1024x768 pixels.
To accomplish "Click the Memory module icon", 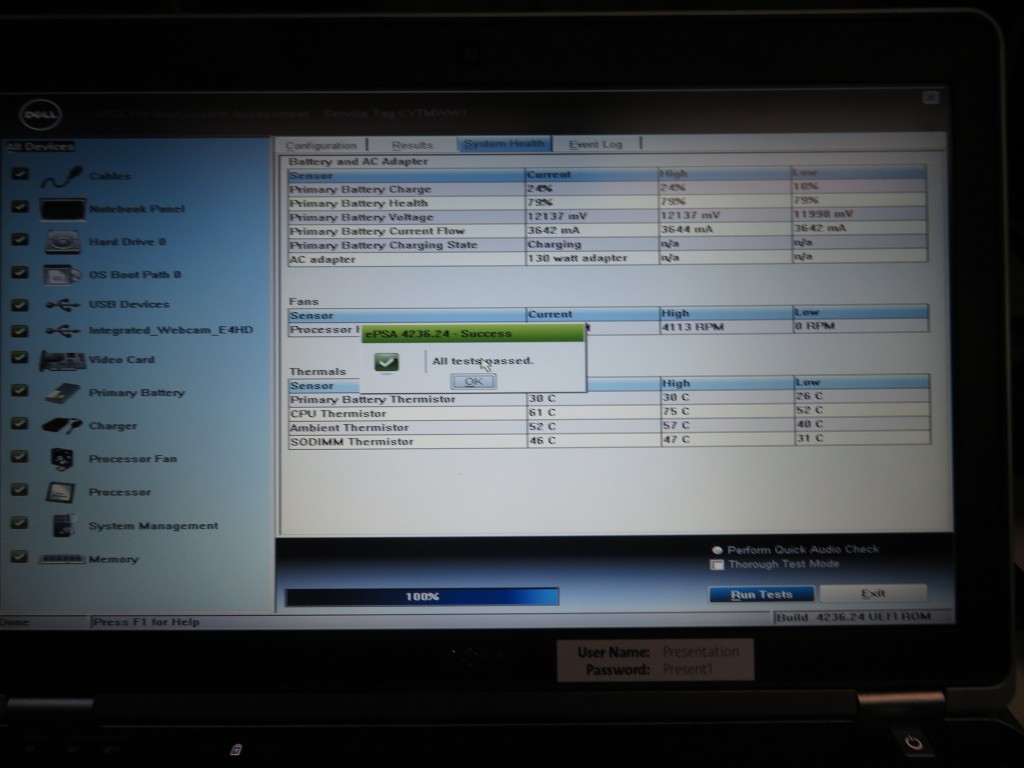I will point(61,559).
